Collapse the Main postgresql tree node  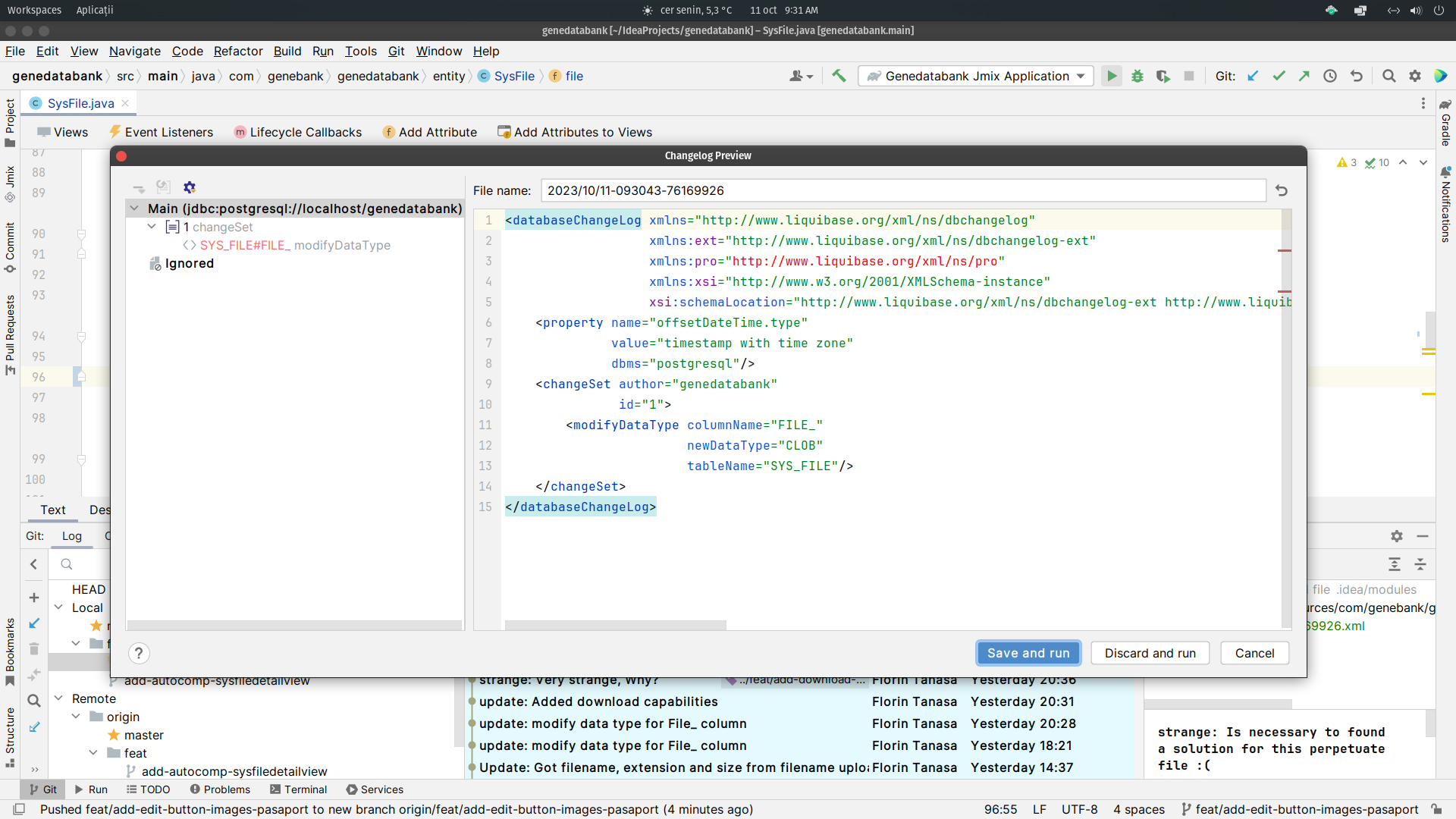134,209
